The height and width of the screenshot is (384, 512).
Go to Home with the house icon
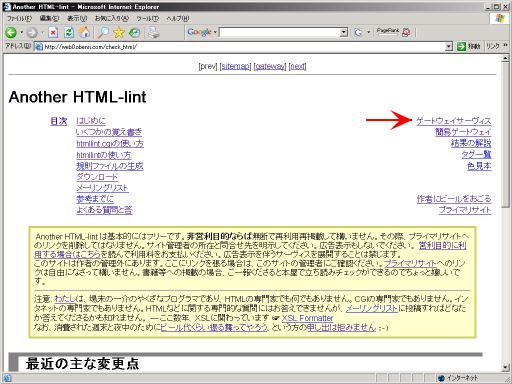pyautogui.click(x=84, y=32)
